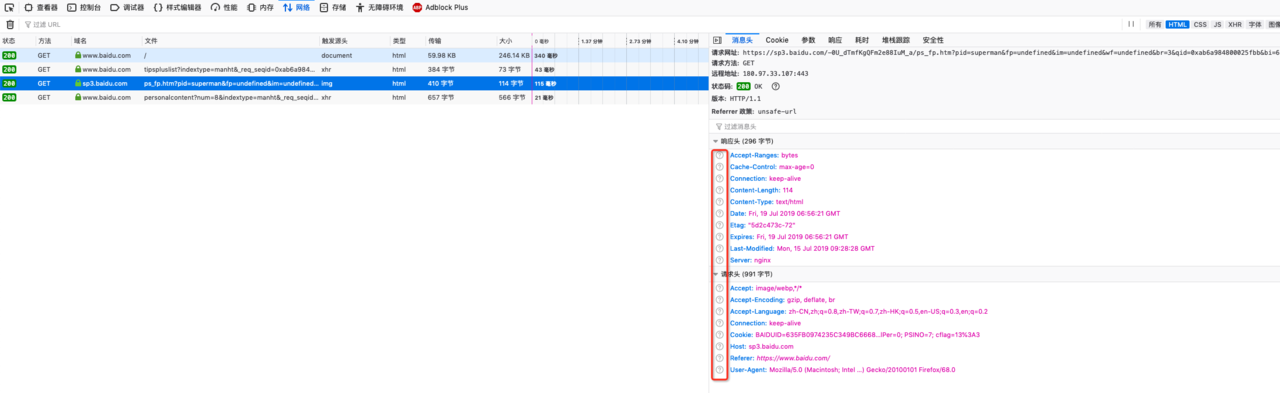This screenshot has height=393, width=1280.
Task: Select the 响应 response details tab
Action: click(835, 40)
